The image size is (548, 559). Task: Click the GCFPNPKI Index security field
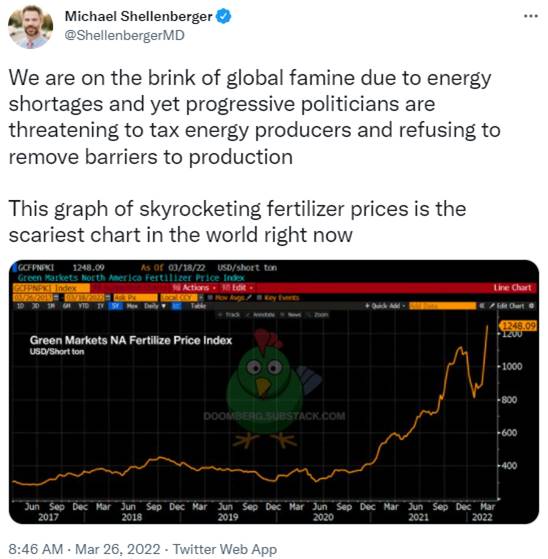[x=51, y=288]
